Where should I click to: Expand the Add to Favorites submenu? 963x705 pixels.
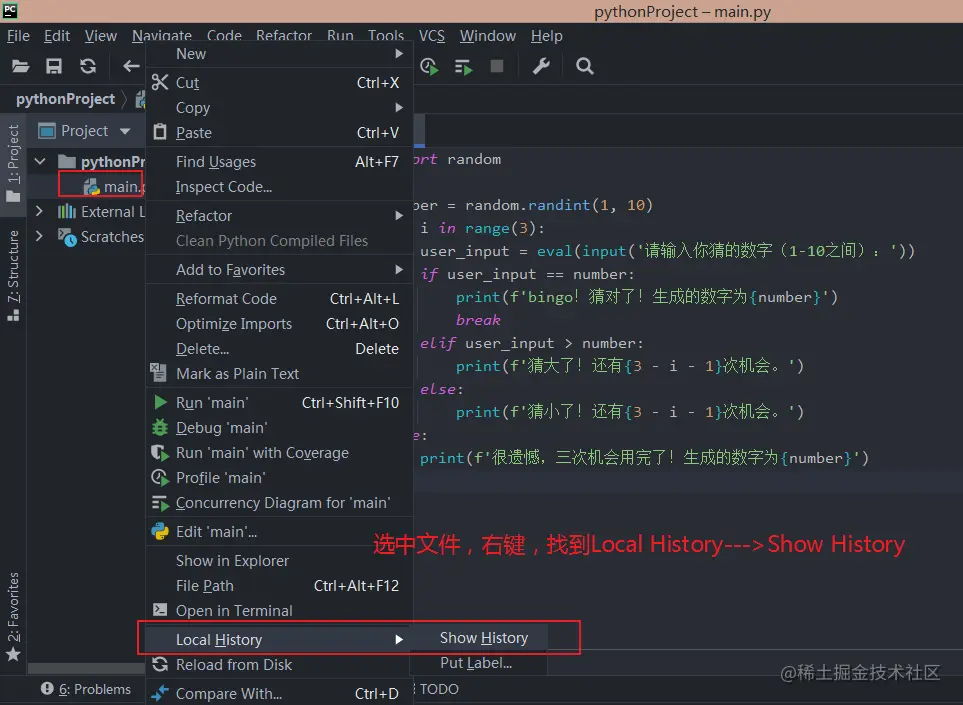coord(279,270)
